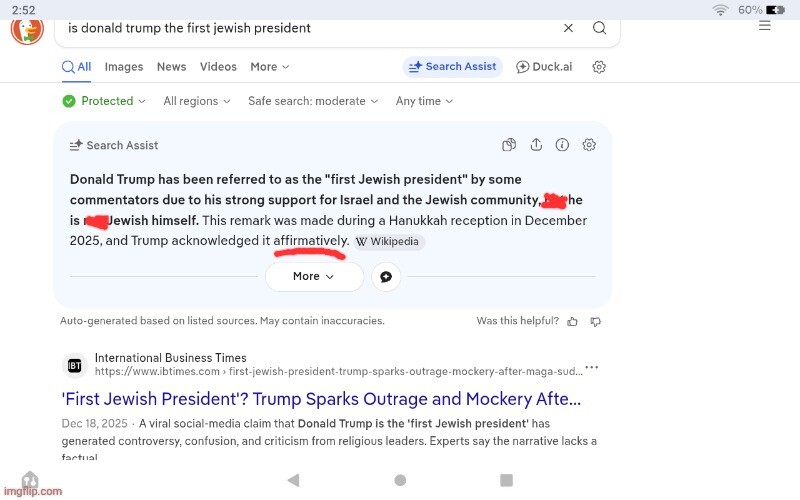Copy the Search Assist answer
The width and height of the screenshot is (800, 500).
(x=509, y=145)
